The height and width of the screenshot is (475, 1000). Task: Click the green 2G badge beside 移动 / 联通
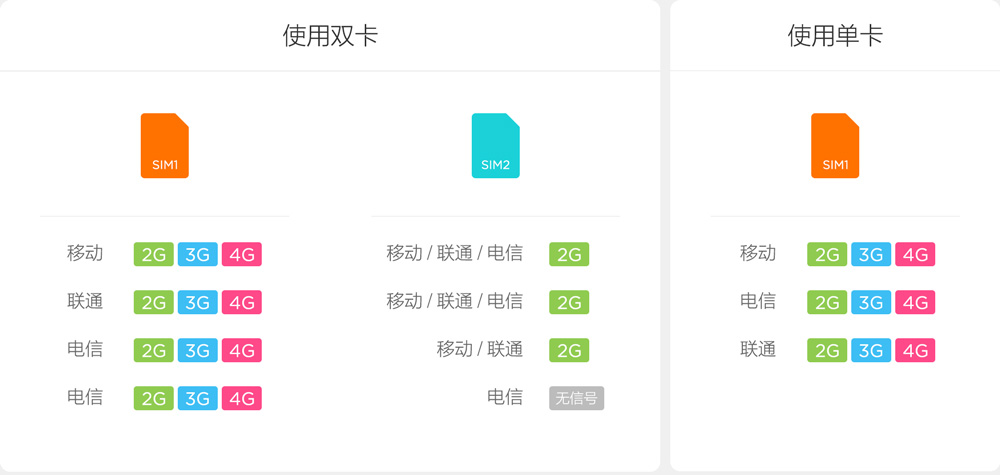tap(569, 350)
